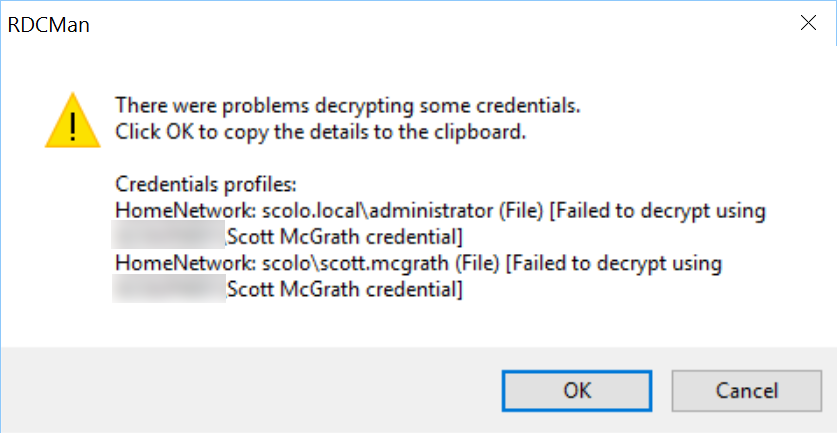Click the blurred text below the scott.mcgrath line
837x433 pixels.
point(168,289)
